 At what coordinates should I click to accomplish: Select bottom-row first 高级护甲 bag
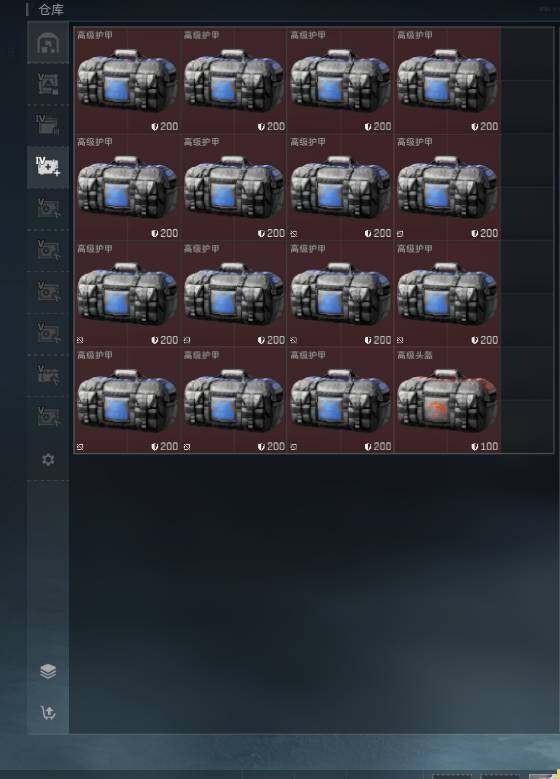127,400
